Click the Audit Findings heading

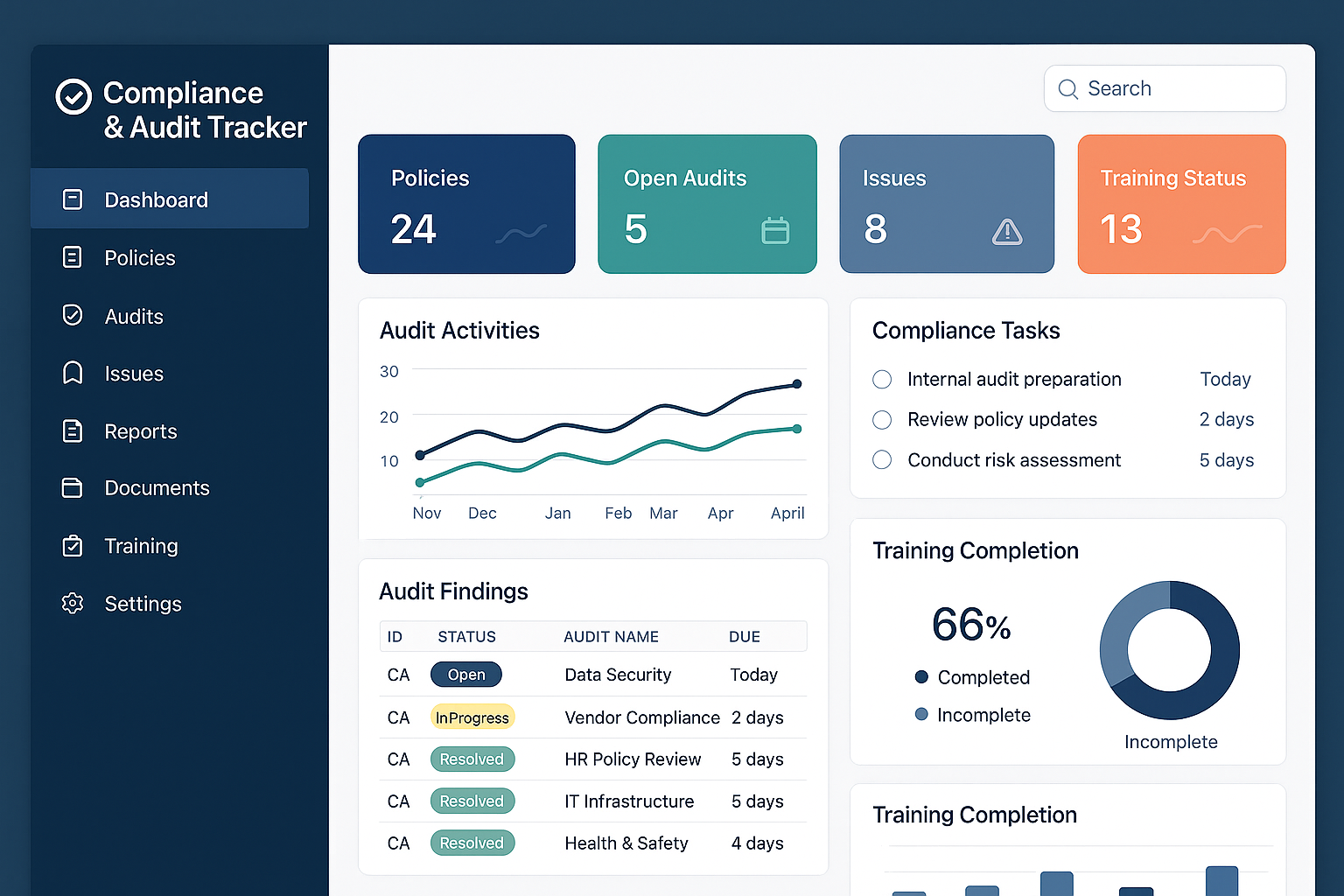point(453,591)
